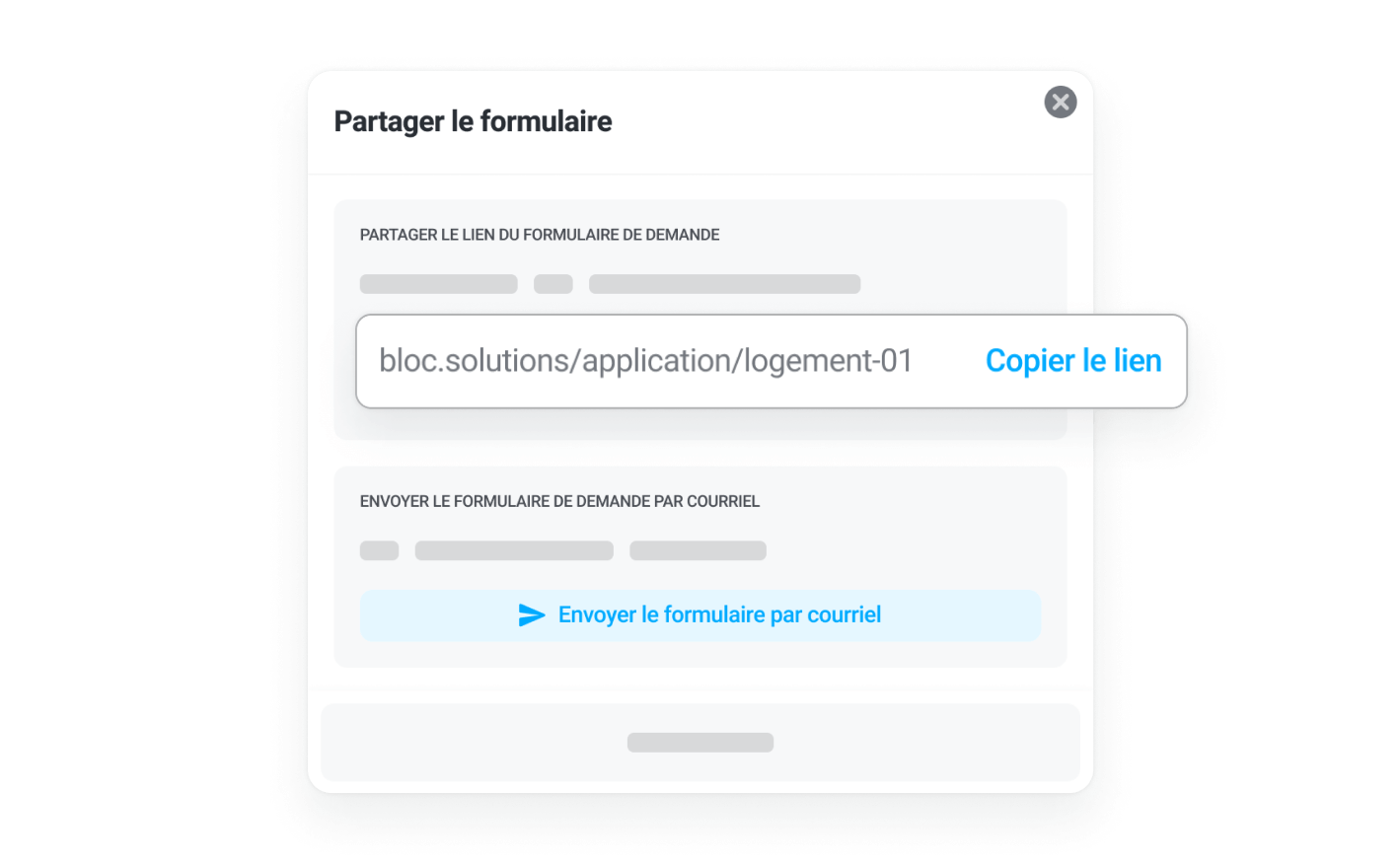Screen dimensions: 1400x864
Task: Click shortest placeholder bar under the link heading
Action: click(553, 284)
